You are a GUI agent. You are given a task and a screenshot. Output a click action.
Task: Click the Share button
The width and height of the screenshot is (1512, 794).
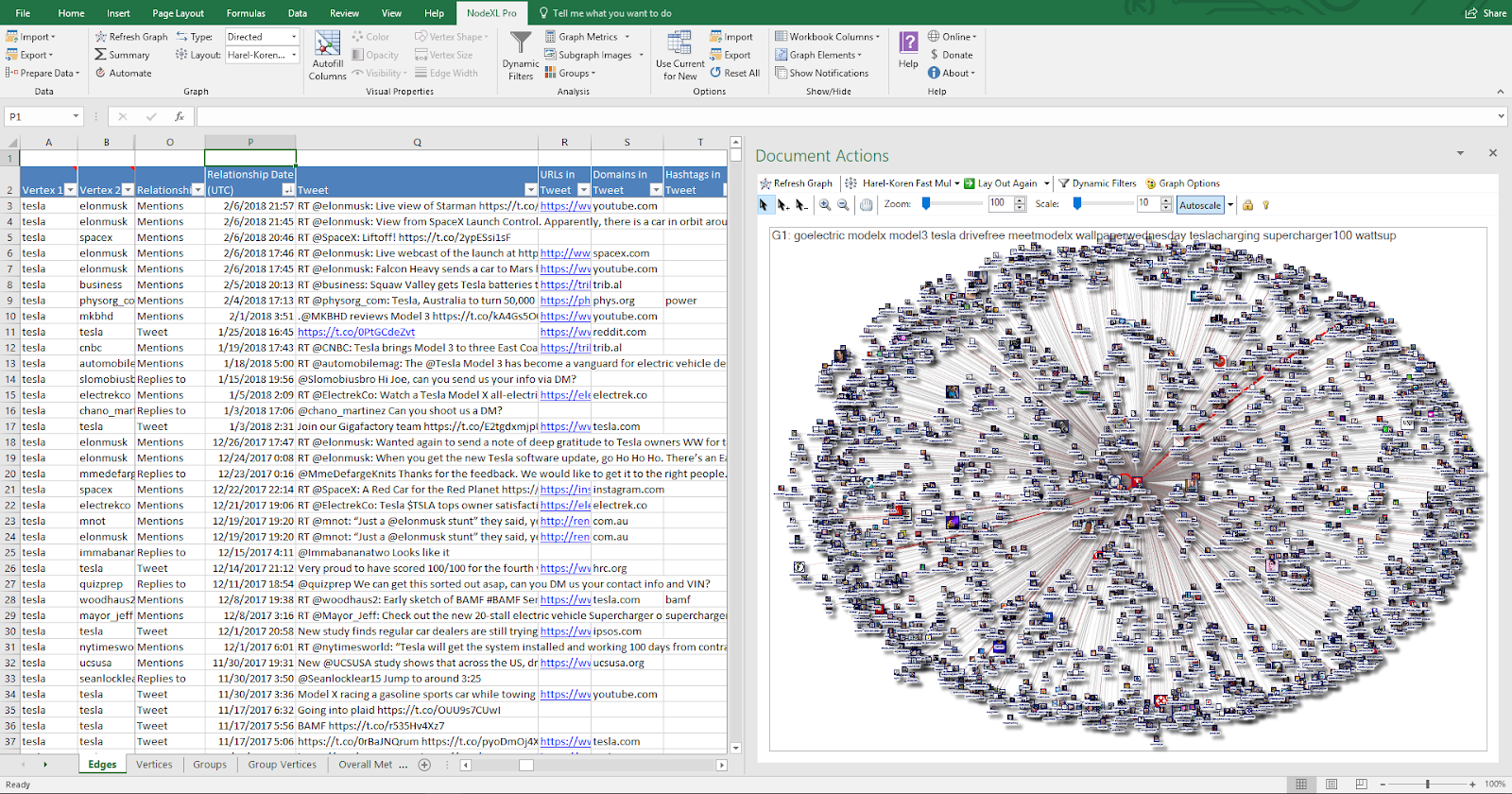point(1486,13)
